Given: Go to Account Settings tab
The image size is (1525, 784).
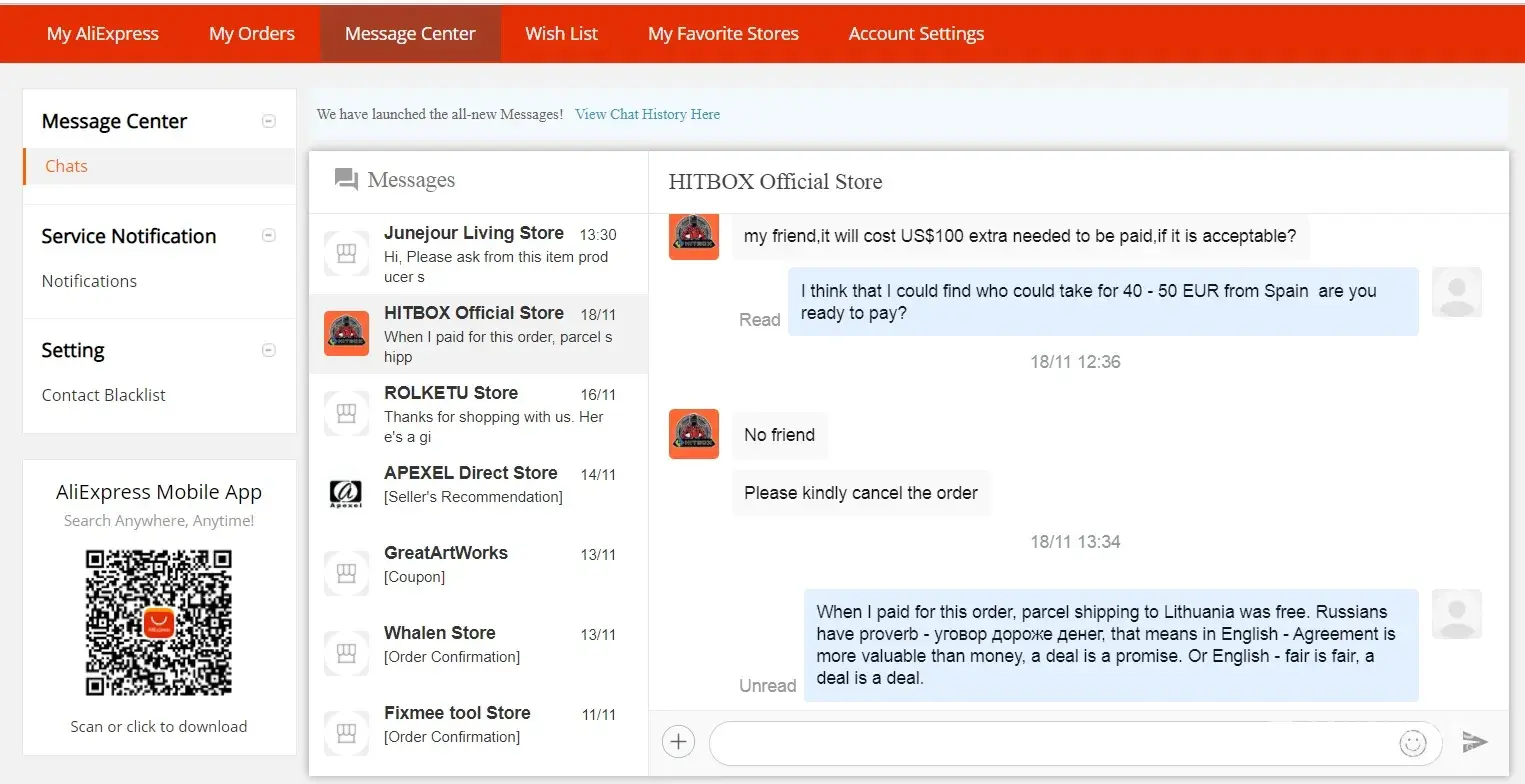Looking at the screenshot, I should 916,34.
